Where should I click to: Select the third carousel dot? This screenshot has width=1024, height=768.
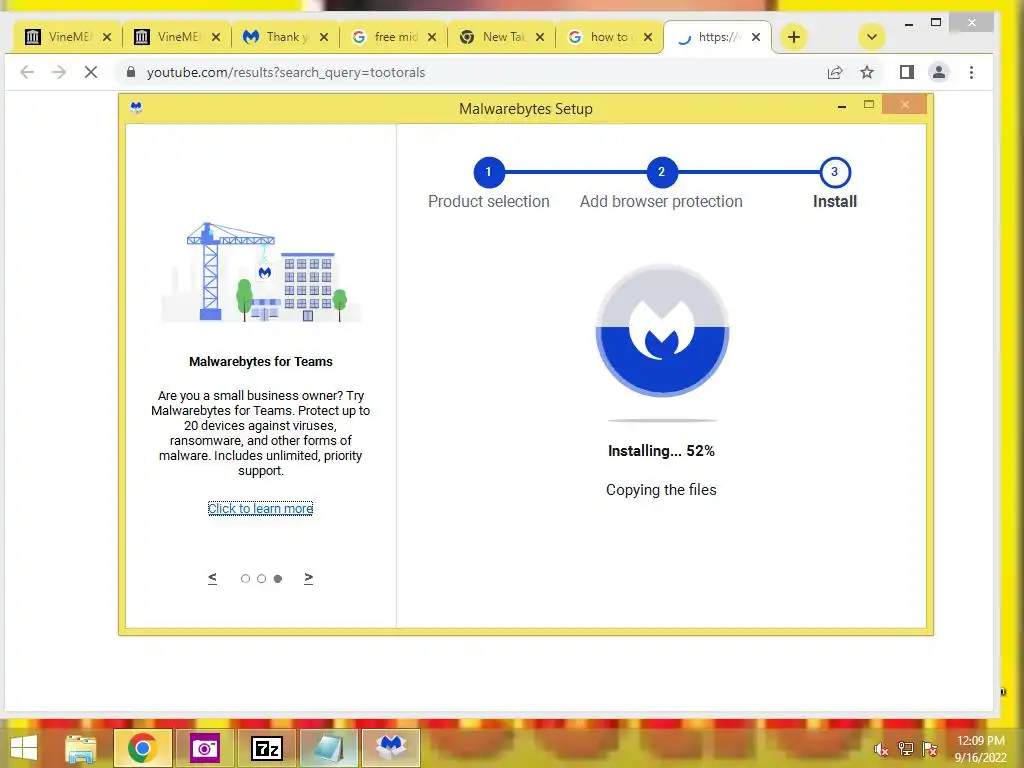click(278, 579)
